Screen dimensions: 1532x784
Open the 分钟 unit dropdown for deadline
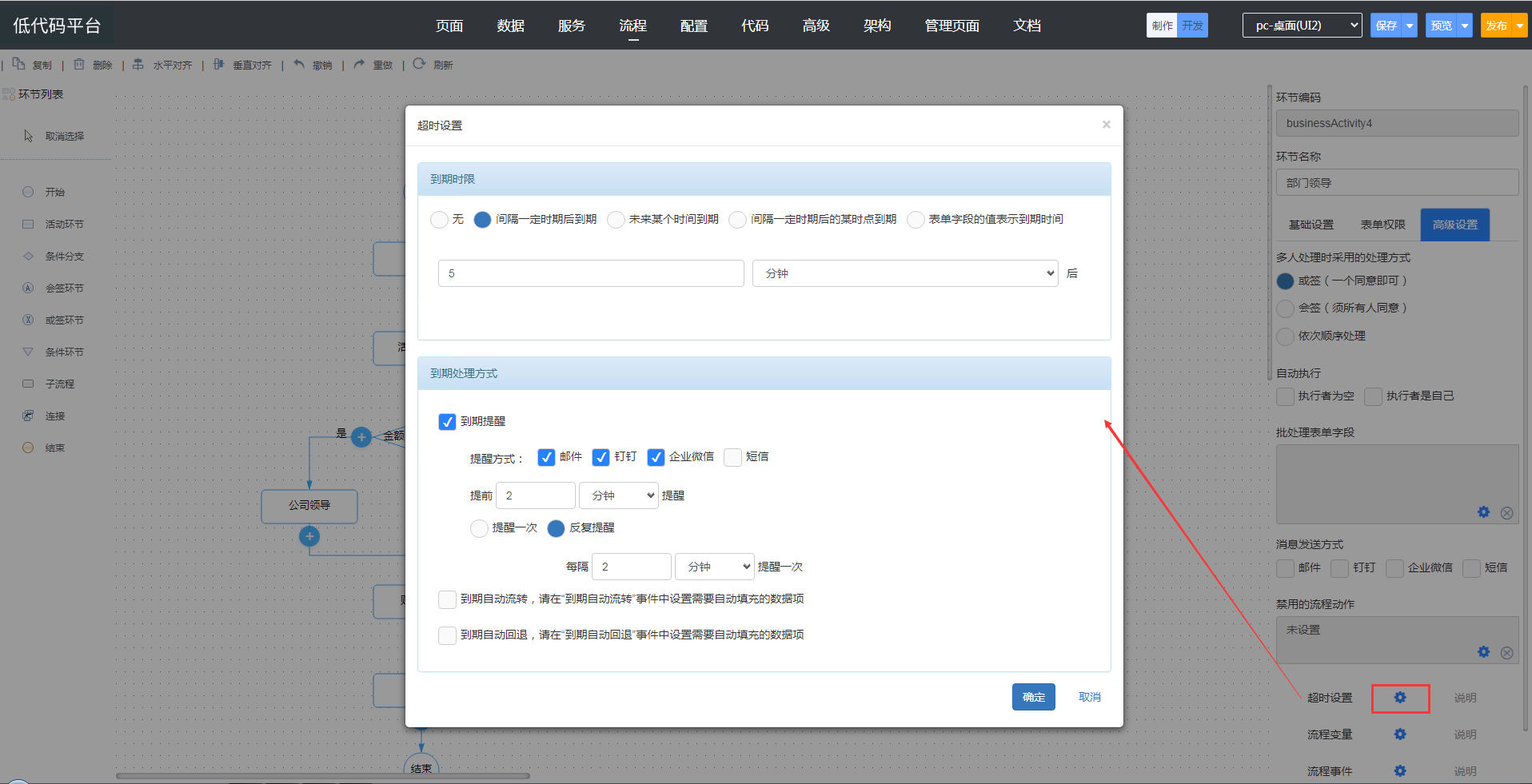click(904, 273)
